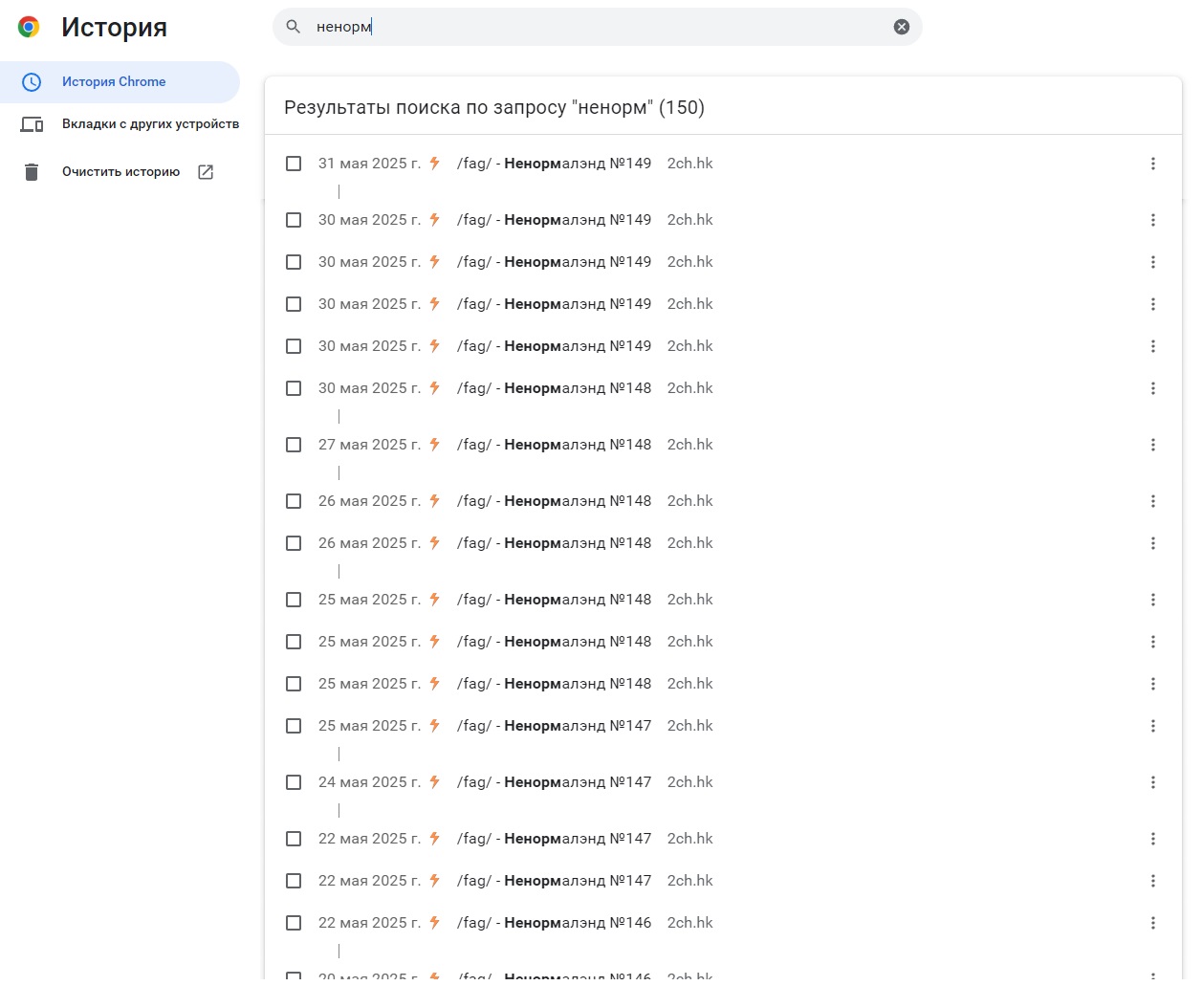Click external-link icon beside Очистить историю
This screenshot has width=1202, height=1008.
(x=206, y=172)
